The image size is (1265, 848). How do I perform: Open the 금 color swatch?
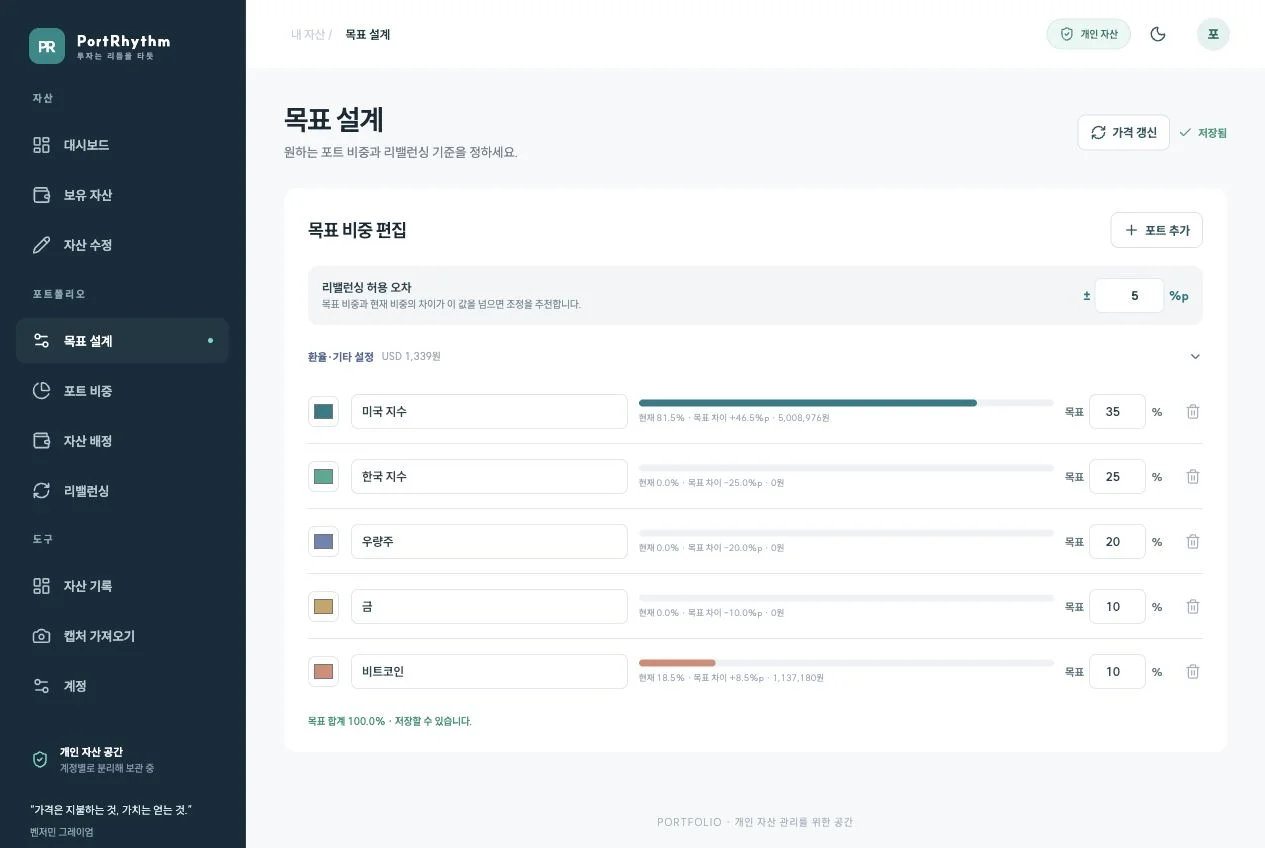(x=323, y=607)
